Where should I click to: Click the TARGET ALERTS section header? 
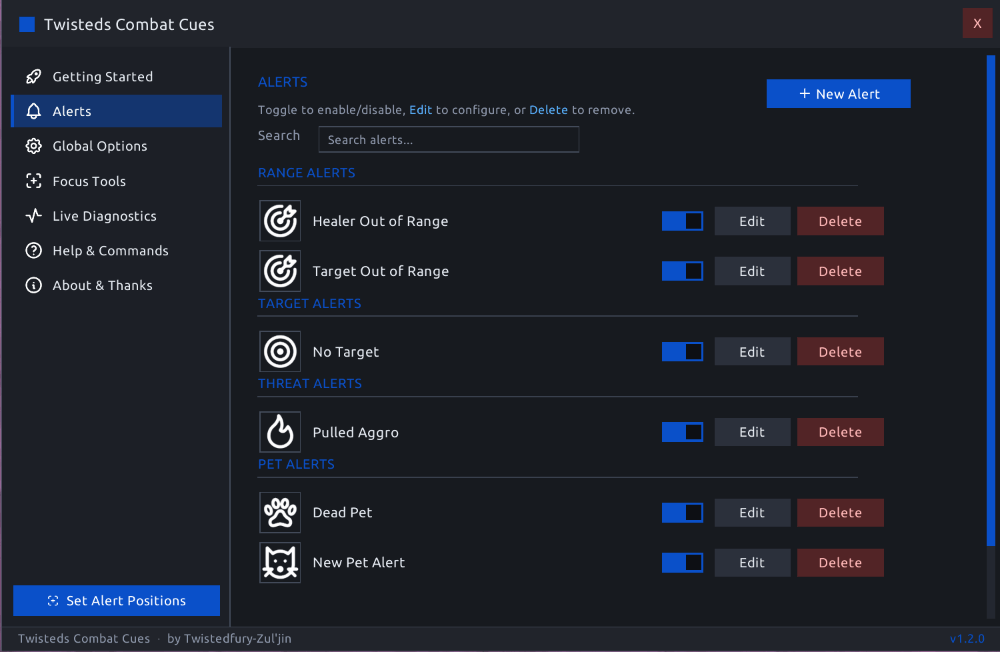(309, 304)
